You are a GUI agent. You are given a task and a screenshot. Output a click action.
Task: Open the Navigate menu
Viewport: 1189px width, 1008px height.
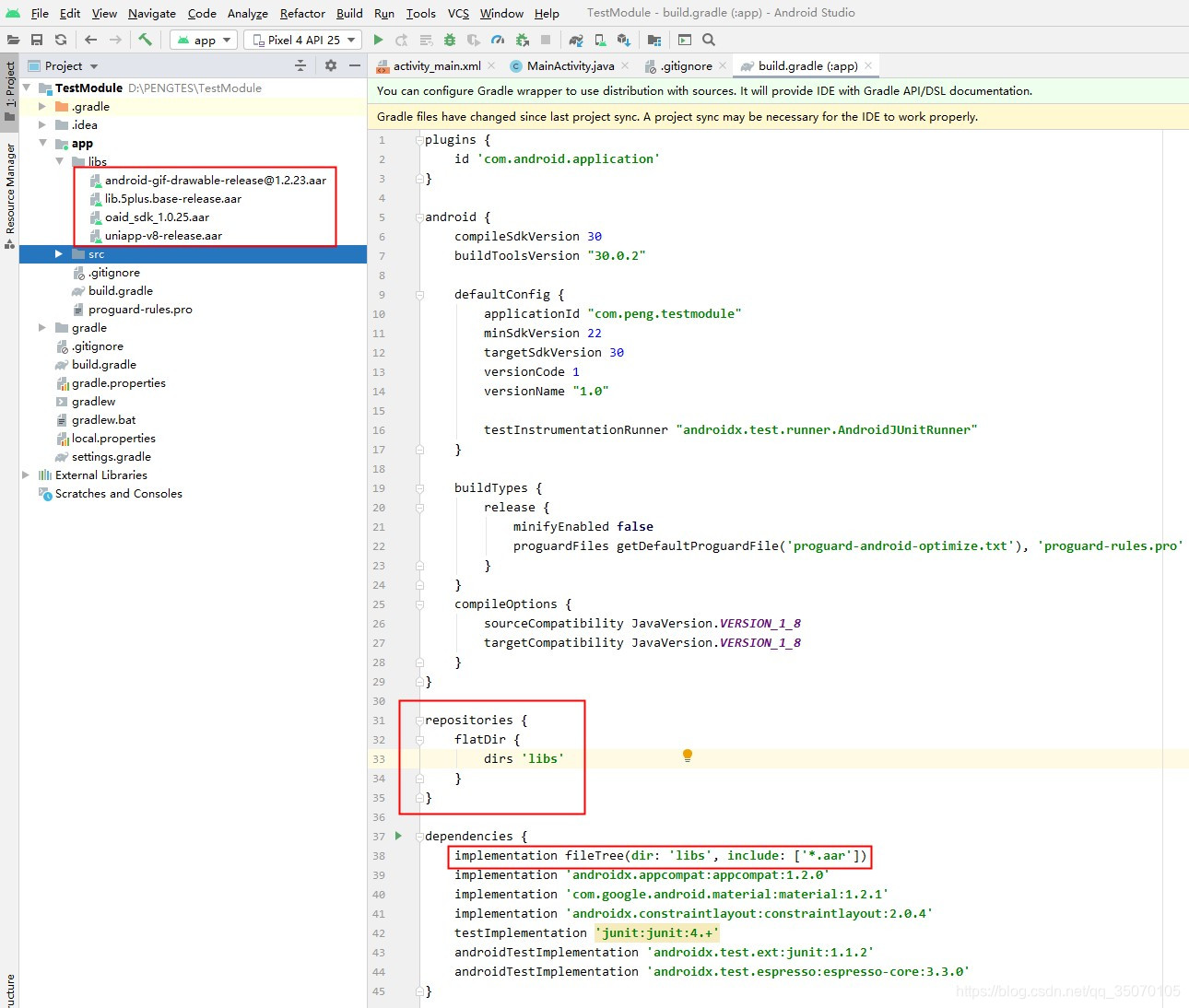152,13
